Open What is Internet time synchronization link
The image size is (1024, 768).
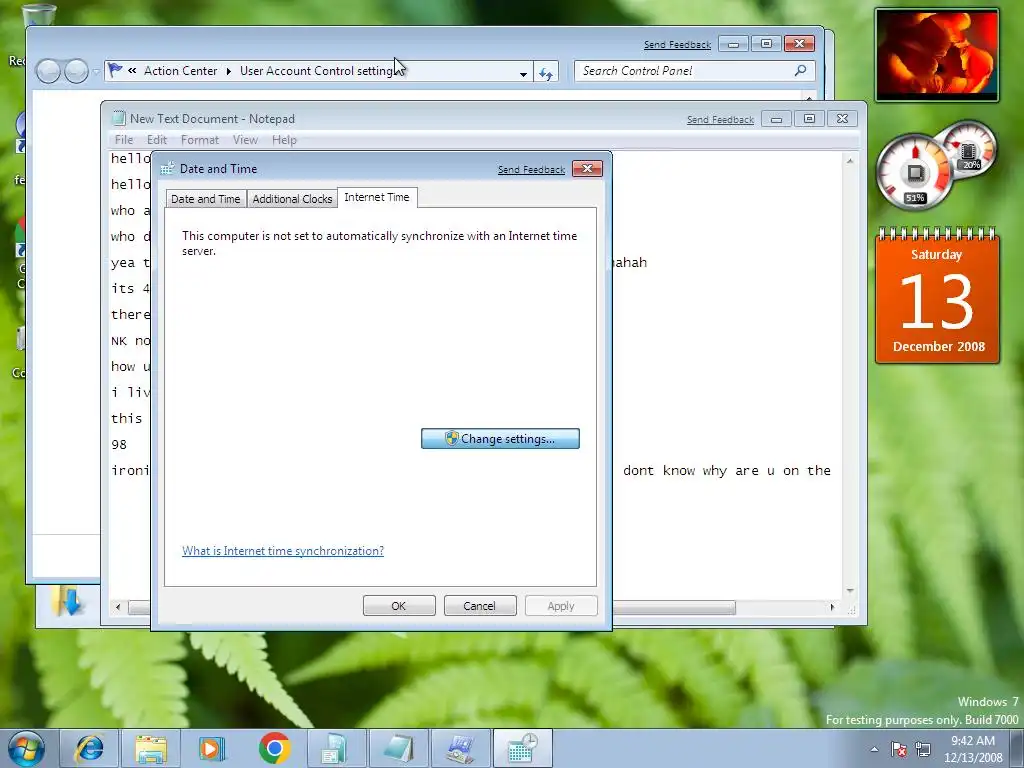[x=283, y=551]
